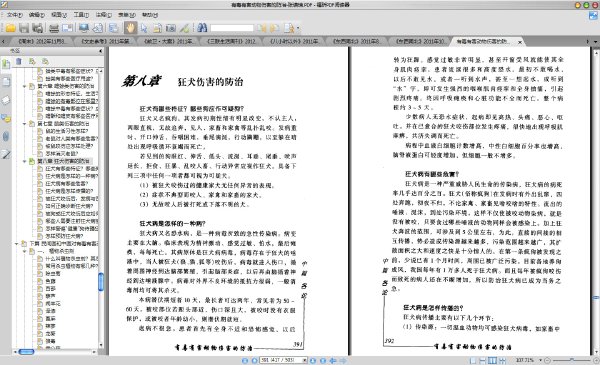
Task: Open dropdown arrow beside toolbar search options
Action: point(298,28)
